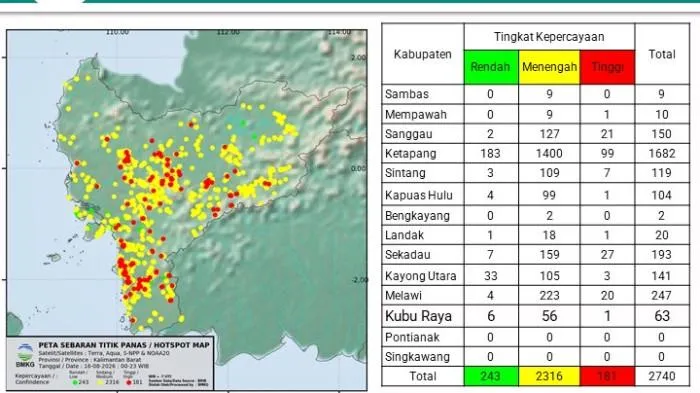
Task: Click the Total column header
Action: coord(662,54)
